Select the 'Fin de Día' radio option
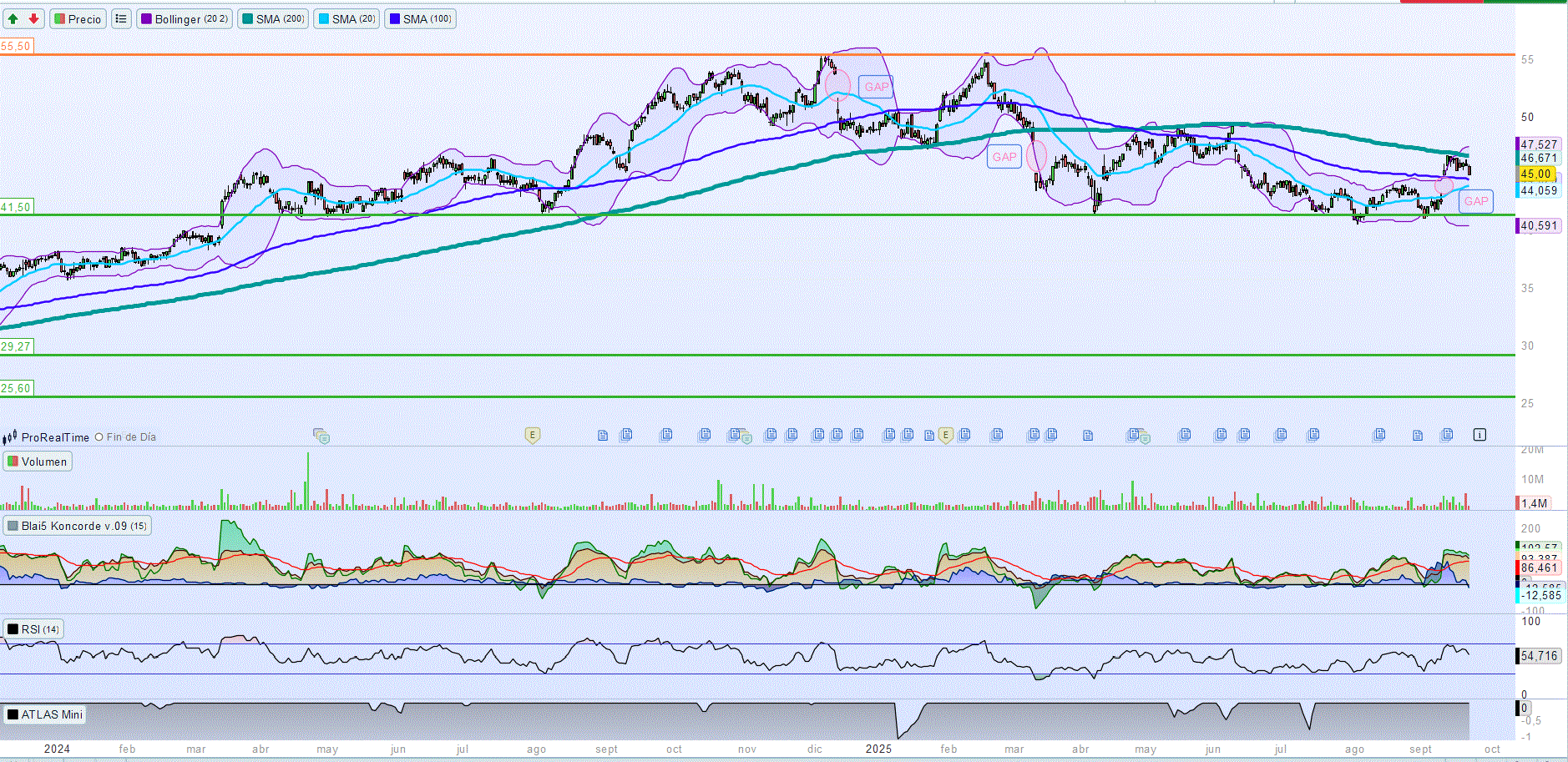1568x762 pixels. pos(99,437)
